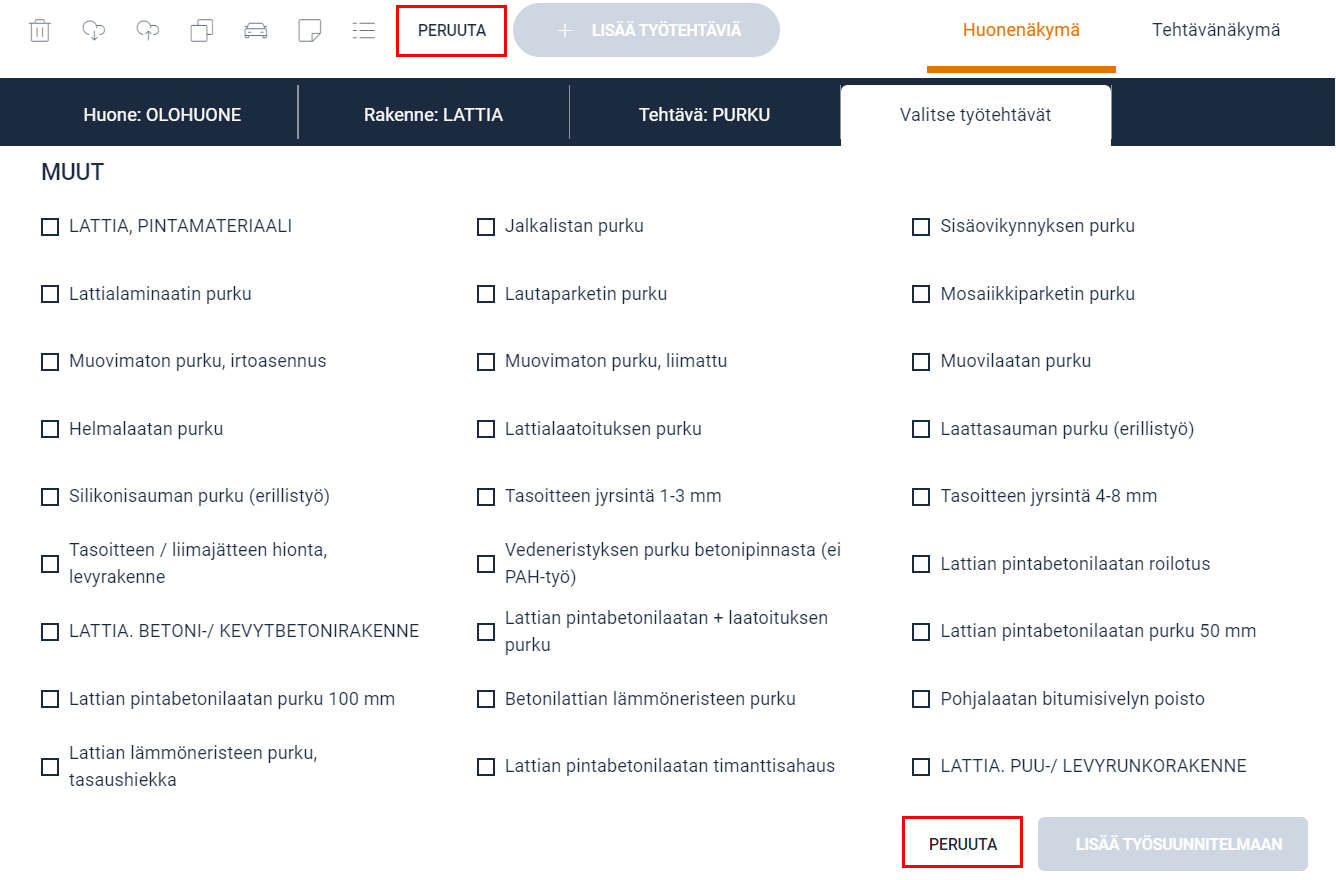Click the copy duplicate icon
The width and height of the screenshot is (1336, 880).
click(201, 30)
